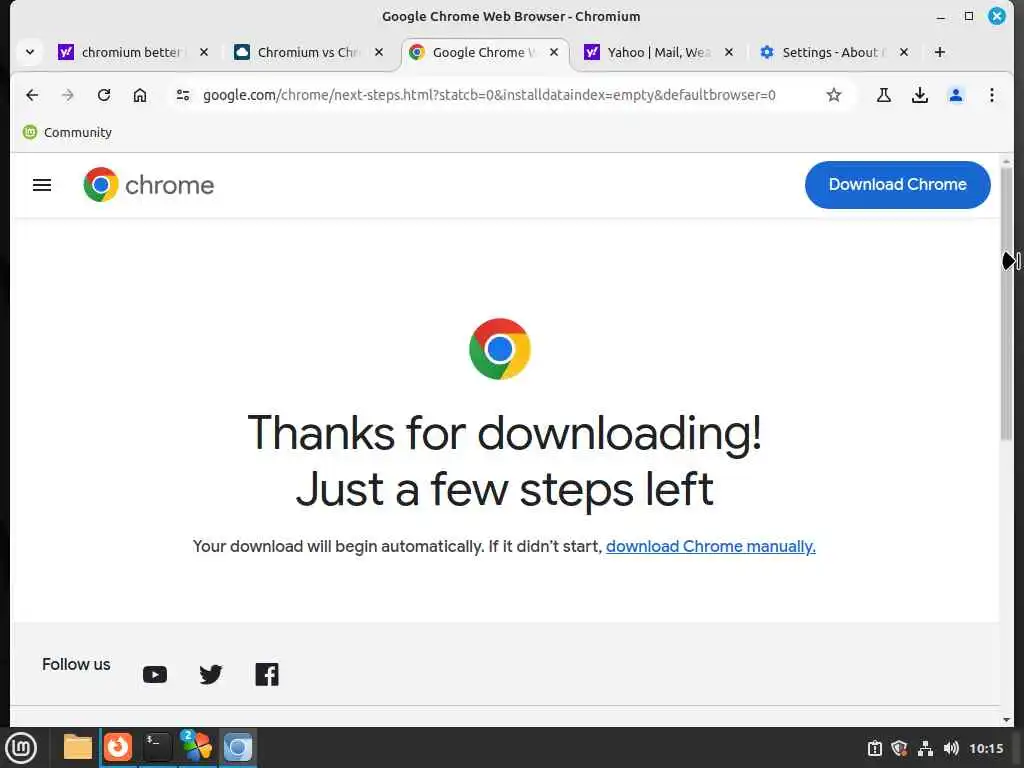Viewport: 1024px width, 768px height.
Task: Expand the tab search dropdown
Action: [x=29, y=52]
